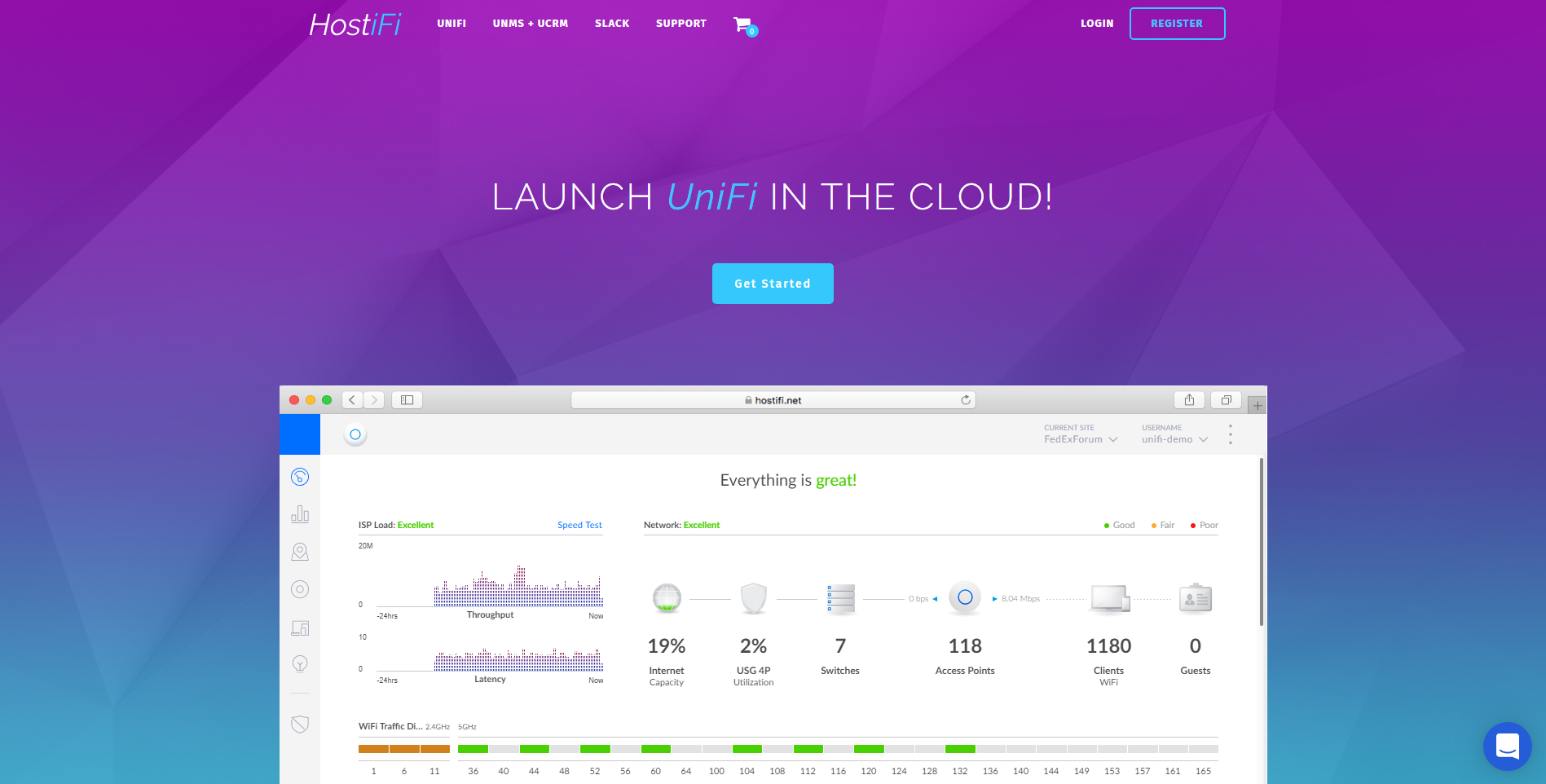Viewport: 1546px width, 784px height.
Task: Click the 118 Access Points count
Action: coord(965,646)
